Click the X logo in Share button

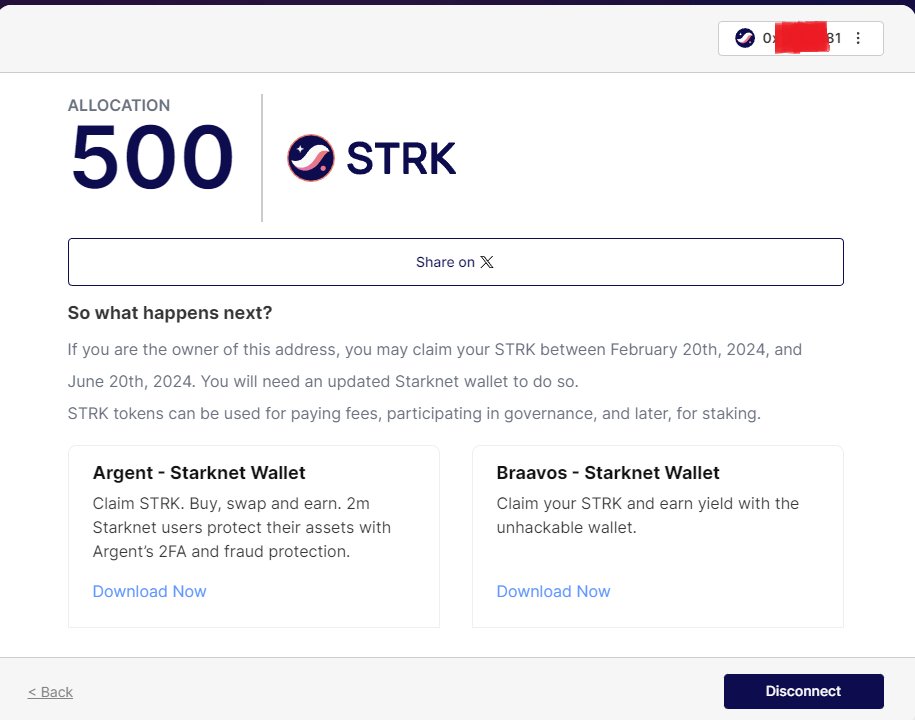(x=487, y=262)
